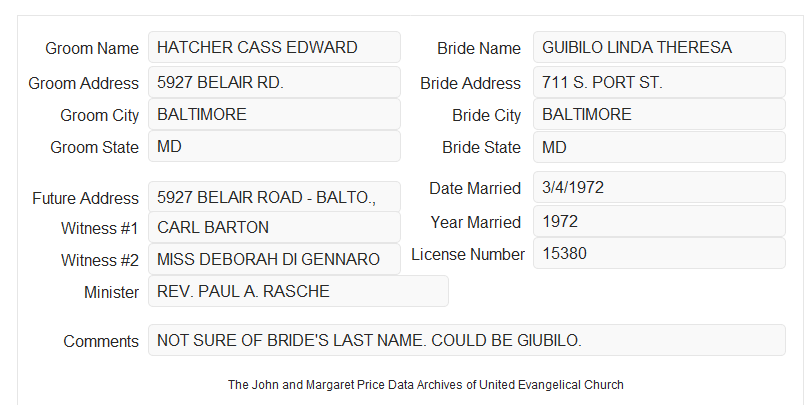Image resolution: width=805 pixels, height=405 pixels.
Task: Click the License Number field
Action: coord(659,253)
